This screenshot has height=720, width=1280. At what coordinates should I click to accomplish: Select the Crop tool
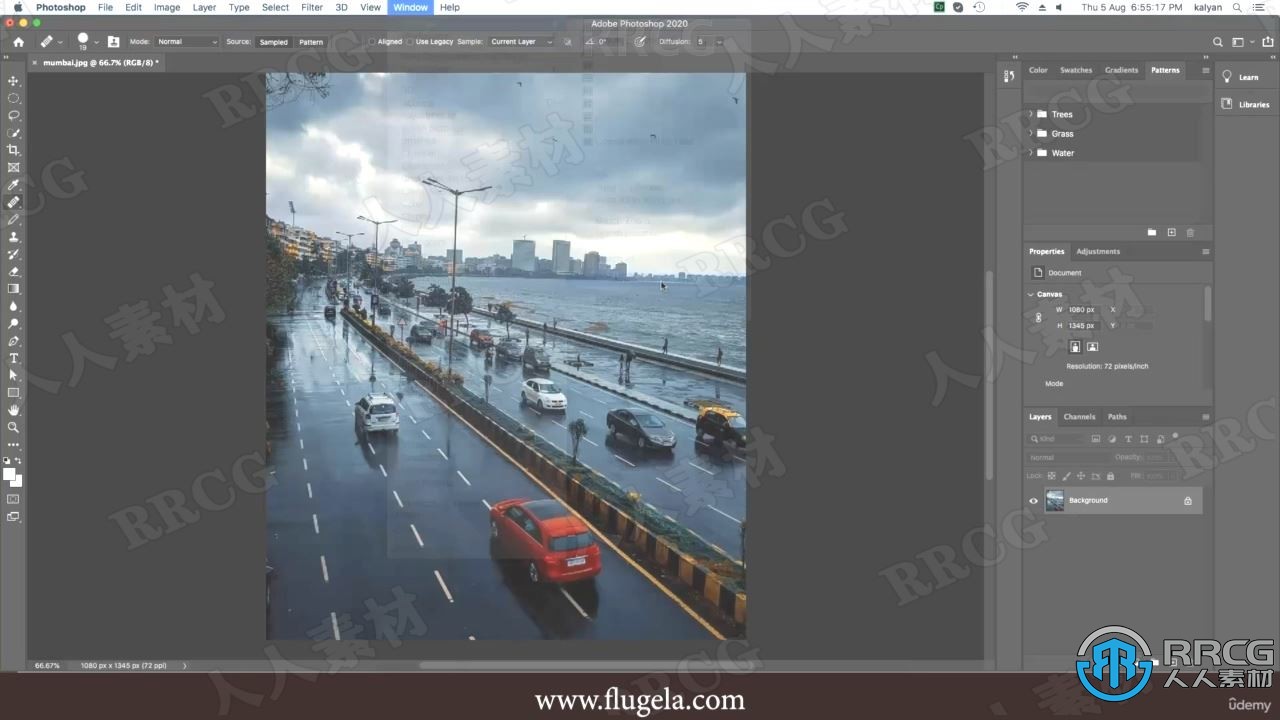coord(13,150)
